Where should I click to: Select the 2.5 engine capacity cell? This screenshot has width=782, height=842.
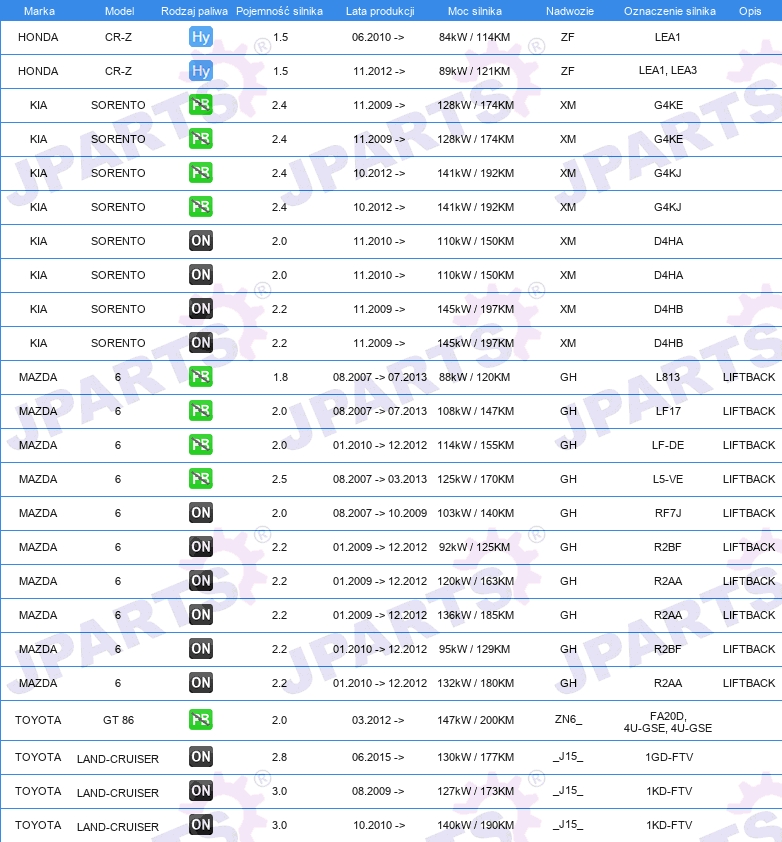coord(279,479)
